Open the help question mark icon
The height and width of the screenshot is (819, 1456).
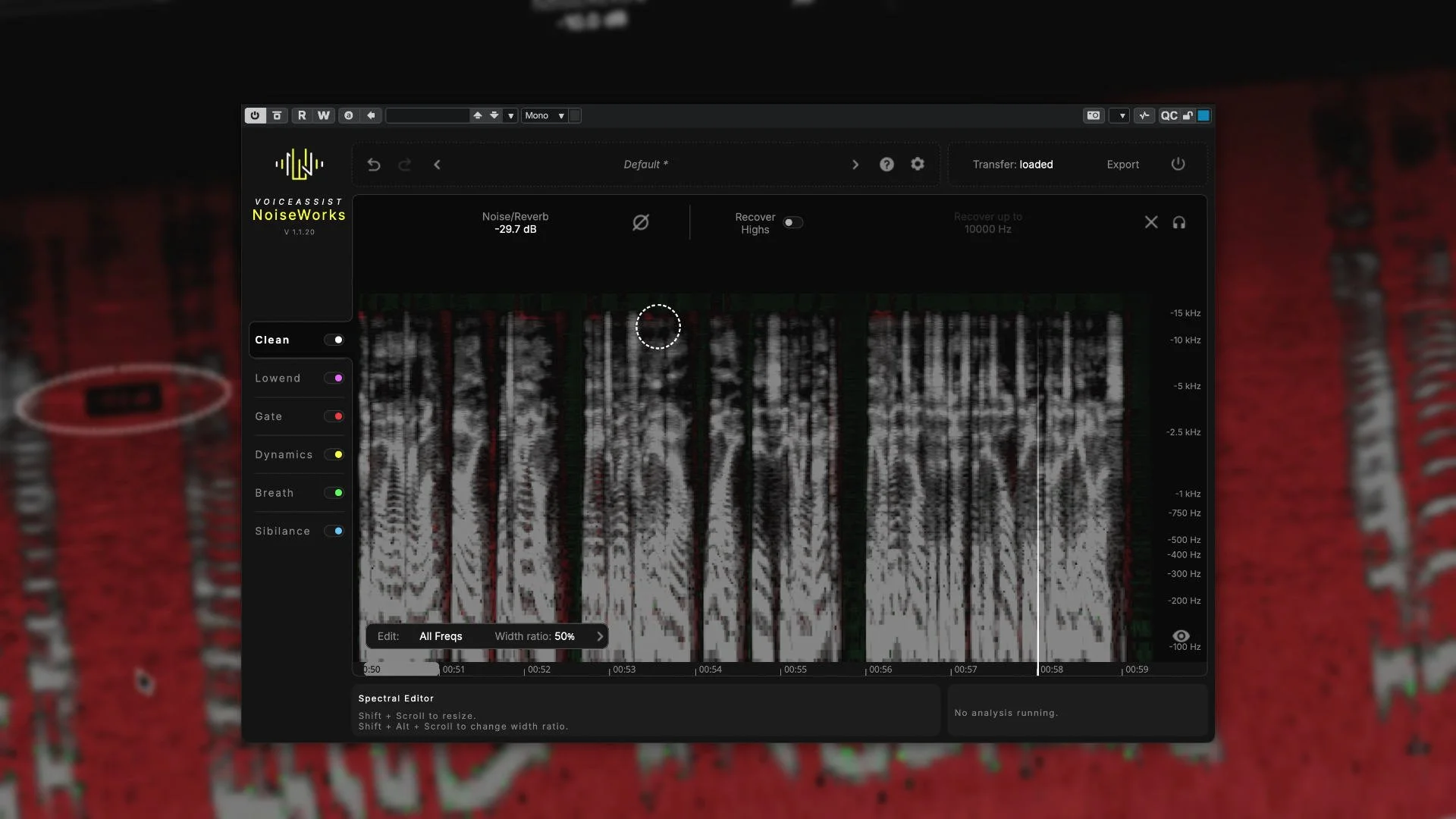point(886,165)
